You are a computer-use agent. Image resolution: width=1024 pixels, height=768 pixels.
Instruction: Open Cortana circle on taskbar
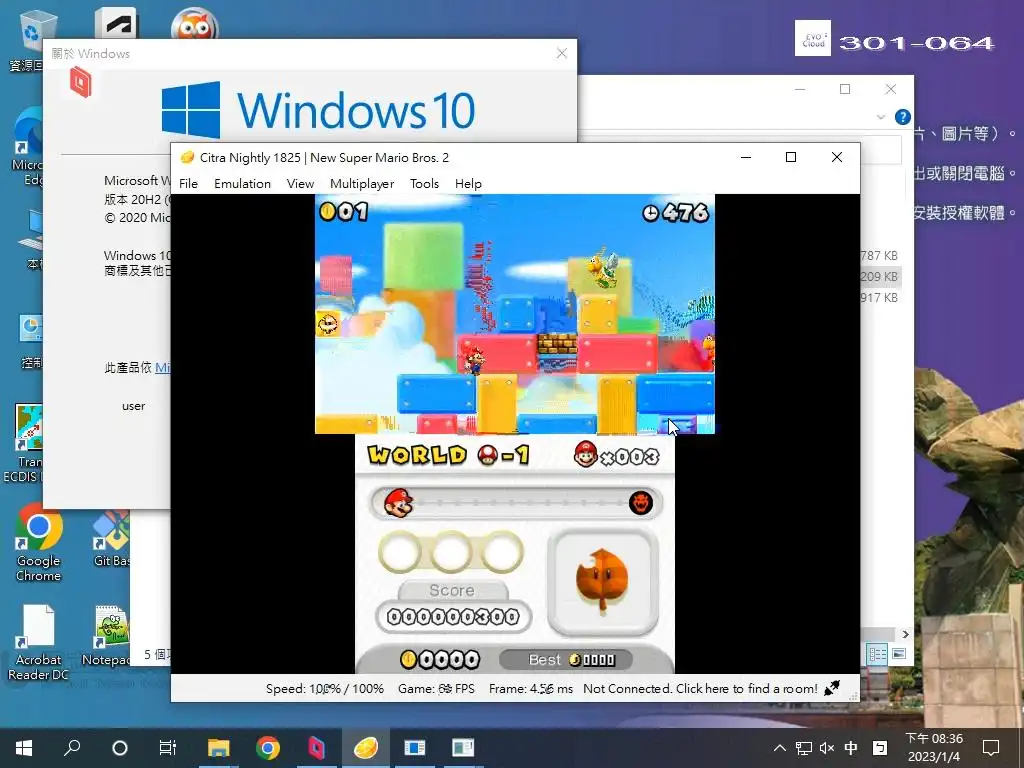tap(120, 748)
